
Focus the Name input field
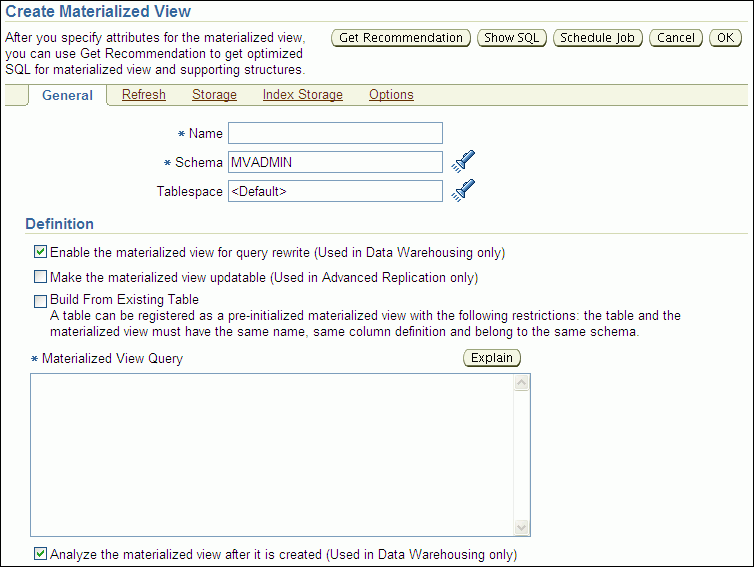pos(335,133)
